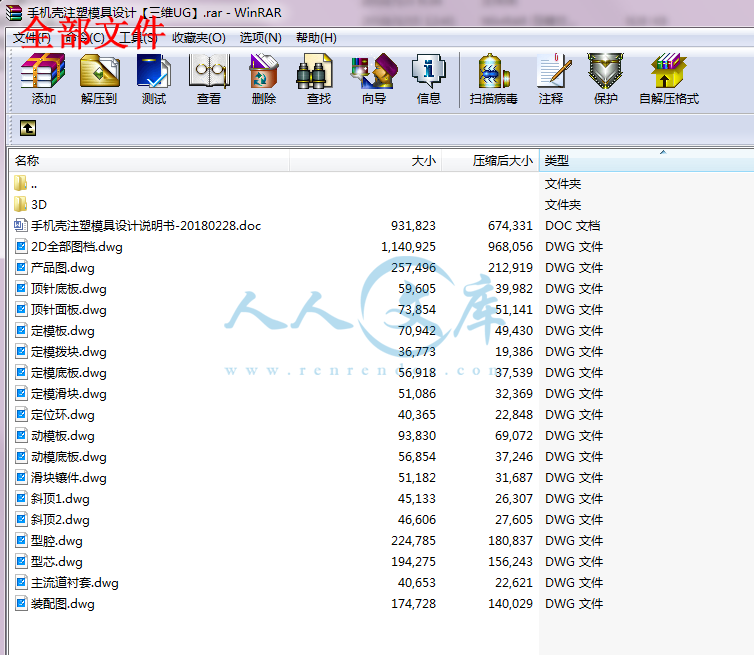754x655 pixels.
Task: Click the DWG icon beside 装配图.dwg
Action: click(x=21, y=604)
